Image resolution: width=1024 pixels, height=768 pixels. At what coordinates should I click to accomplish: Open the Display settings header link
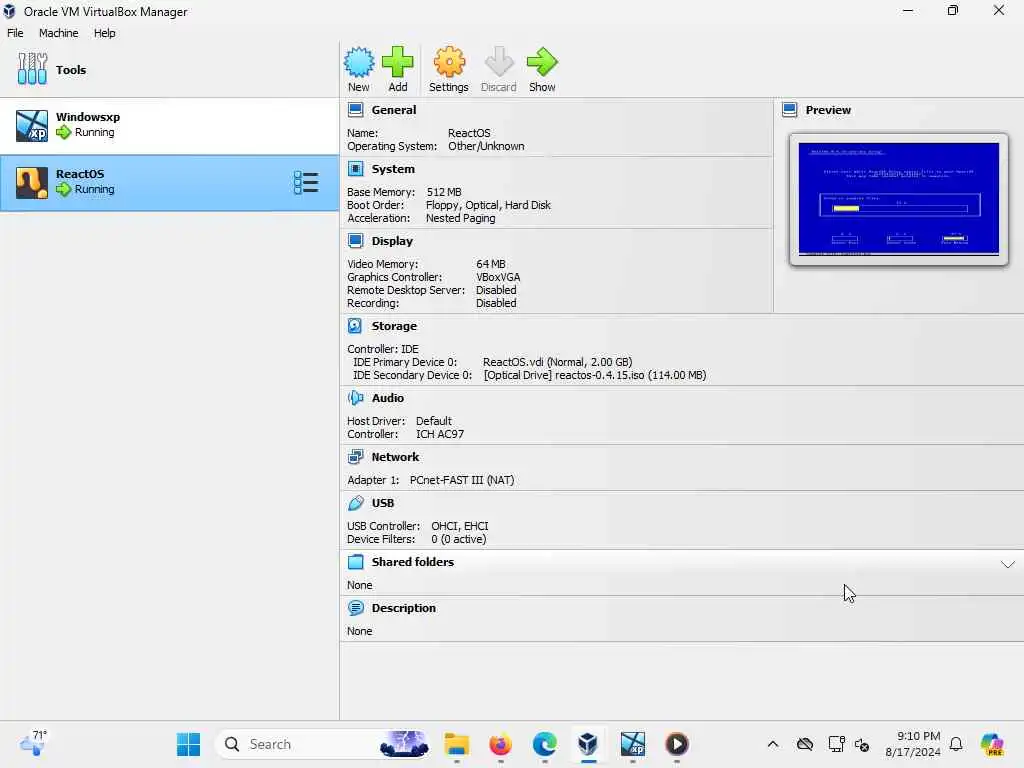click(392, 241)
